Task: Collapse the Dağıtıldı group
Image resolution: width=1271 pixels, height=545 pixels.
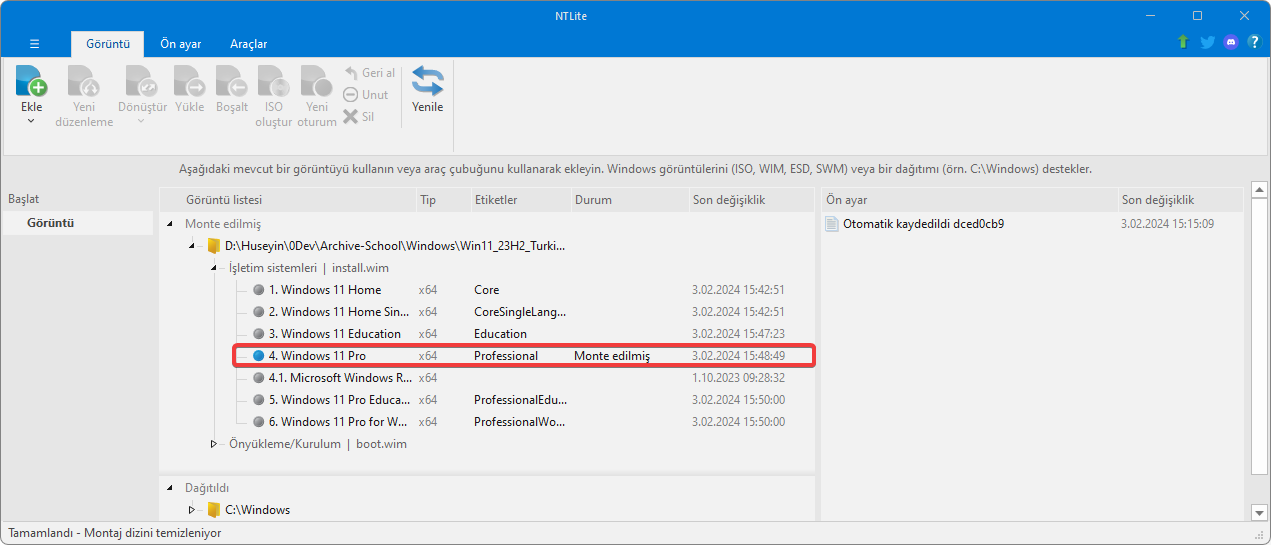Action: pos(170,488)
